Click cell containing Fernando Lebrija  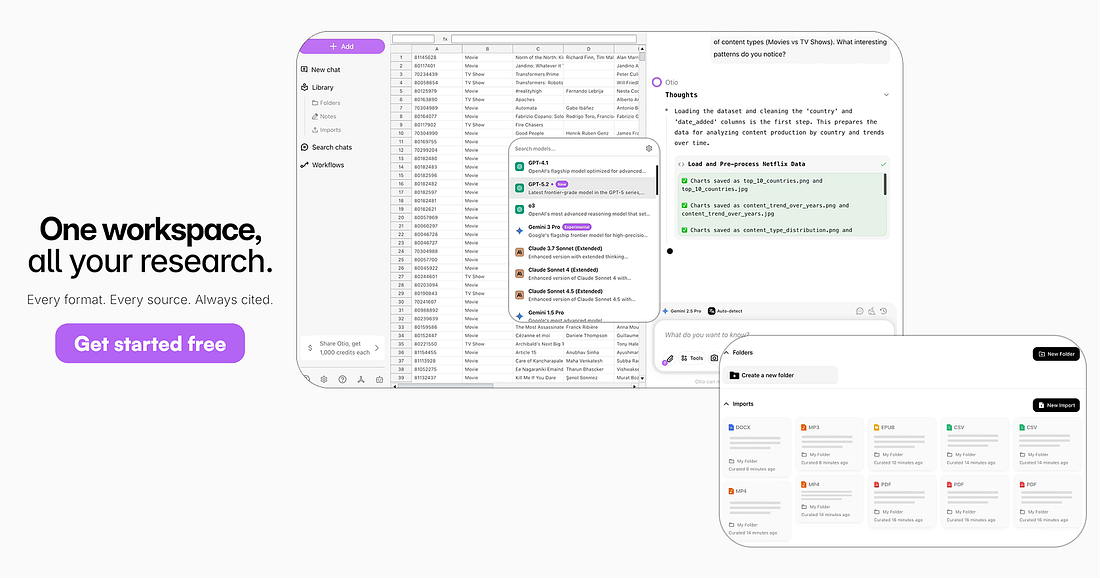(589, 90)
